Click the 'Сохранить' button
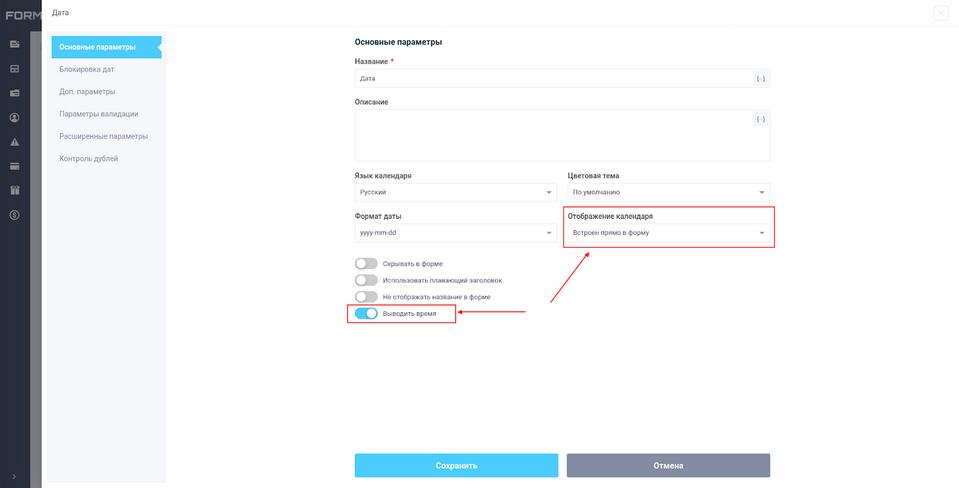The width and height of the screenshot is (959, 488). [456, 465]
